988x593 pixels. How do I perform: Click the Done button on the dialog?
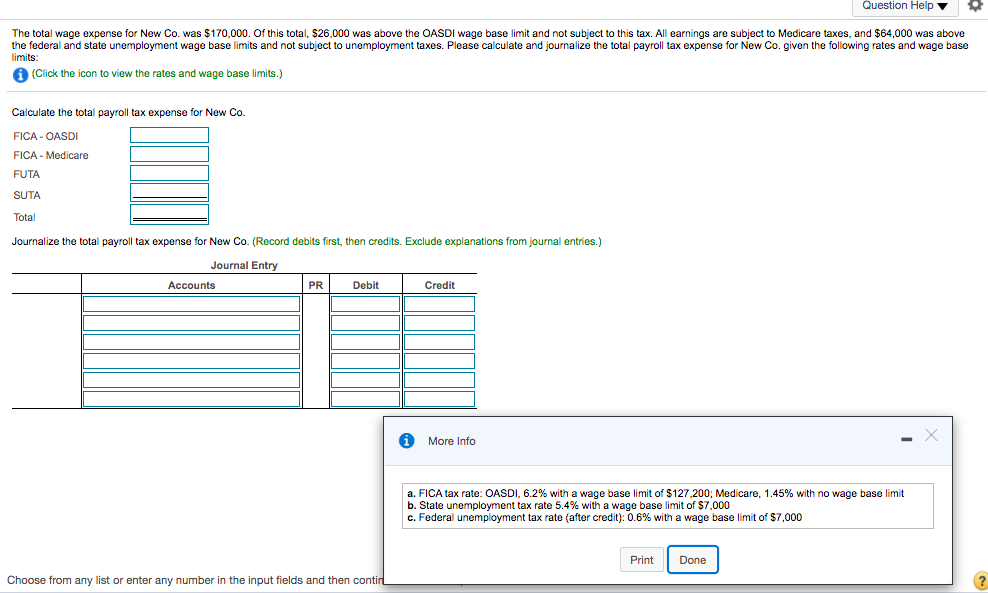(692, 559)
